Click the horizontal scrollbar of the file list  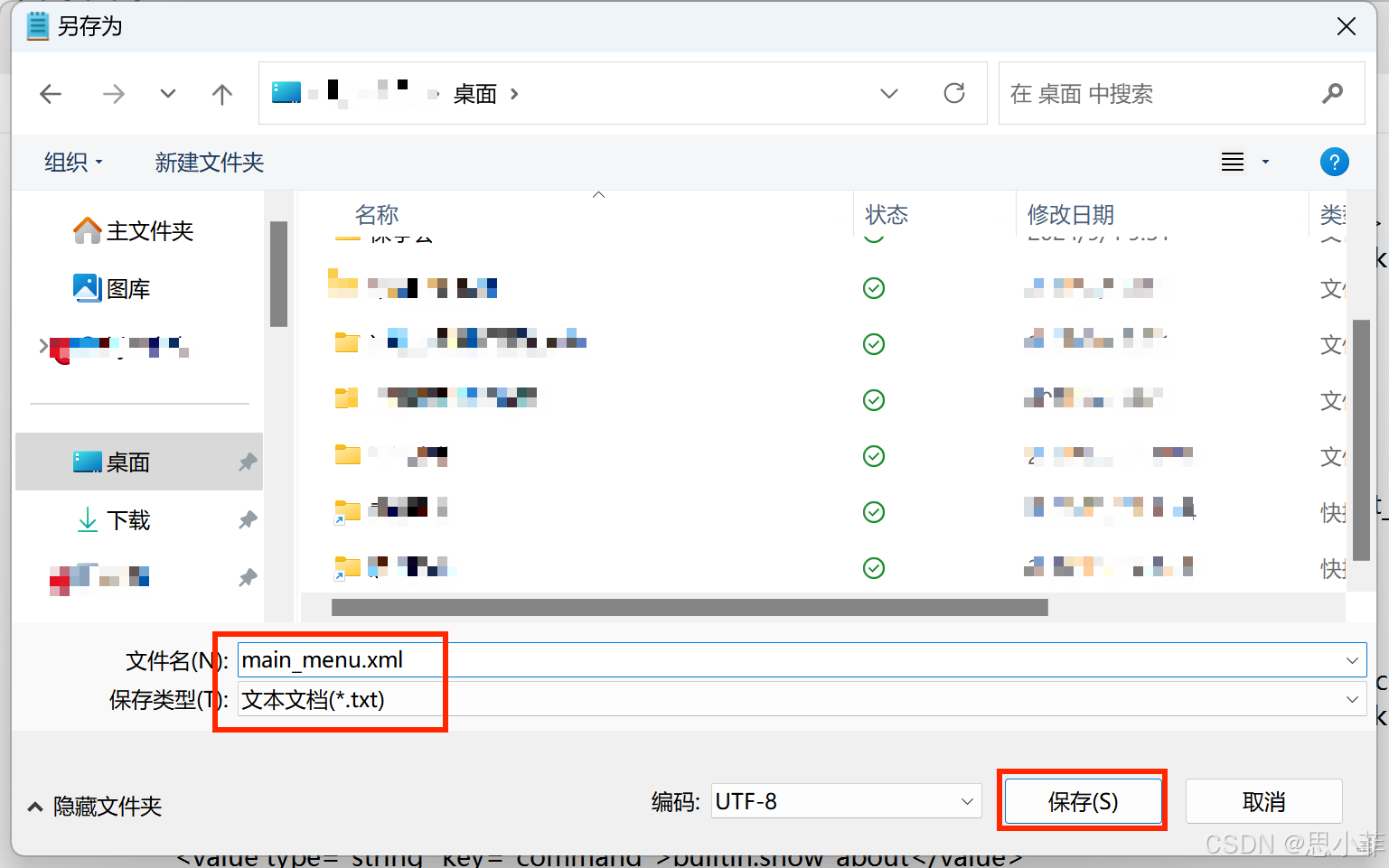pos(690,607)
